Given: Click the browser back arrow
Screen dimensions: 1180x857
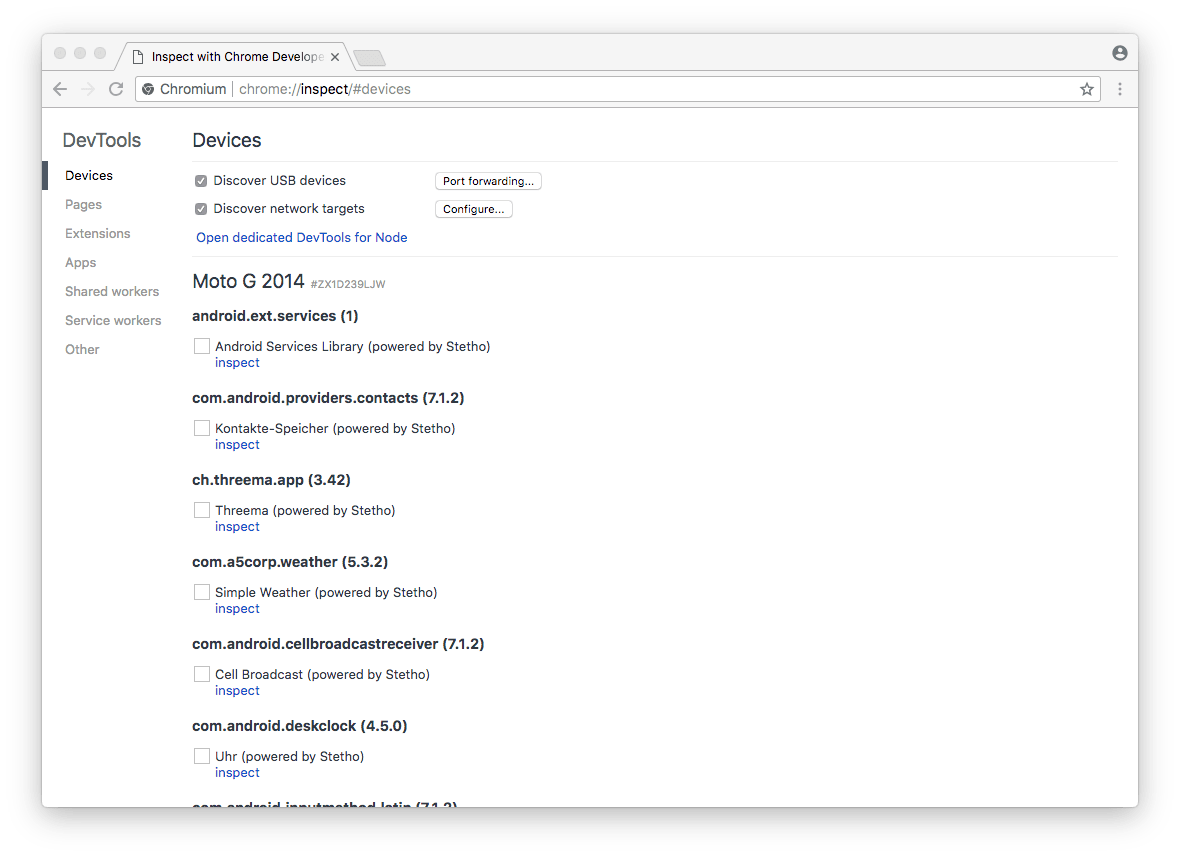Looking at the screenshot, I should 60,89.
